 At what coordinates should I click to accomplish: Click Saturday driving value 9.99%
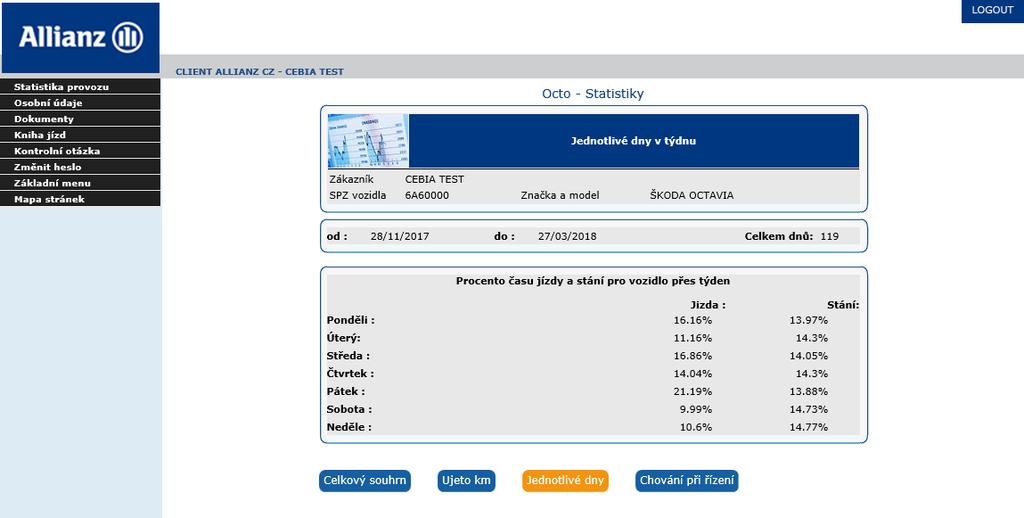pos(696,410)
